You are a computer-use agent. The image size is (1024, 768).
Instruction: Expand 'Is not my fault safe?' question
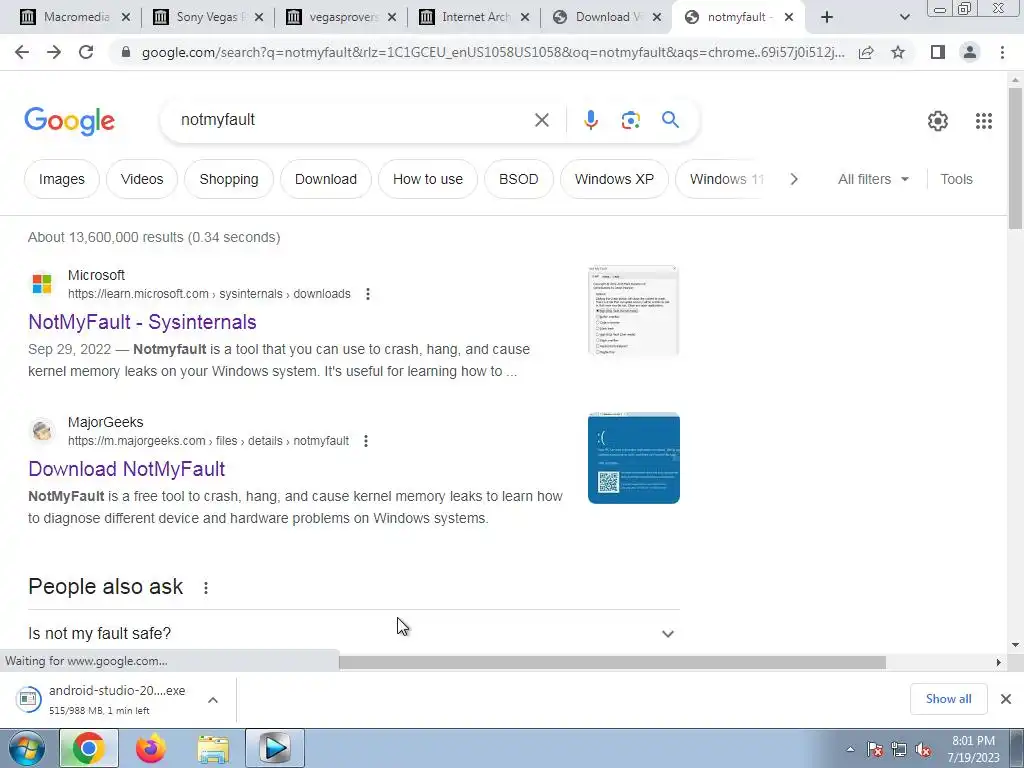(x=353, y=633)
